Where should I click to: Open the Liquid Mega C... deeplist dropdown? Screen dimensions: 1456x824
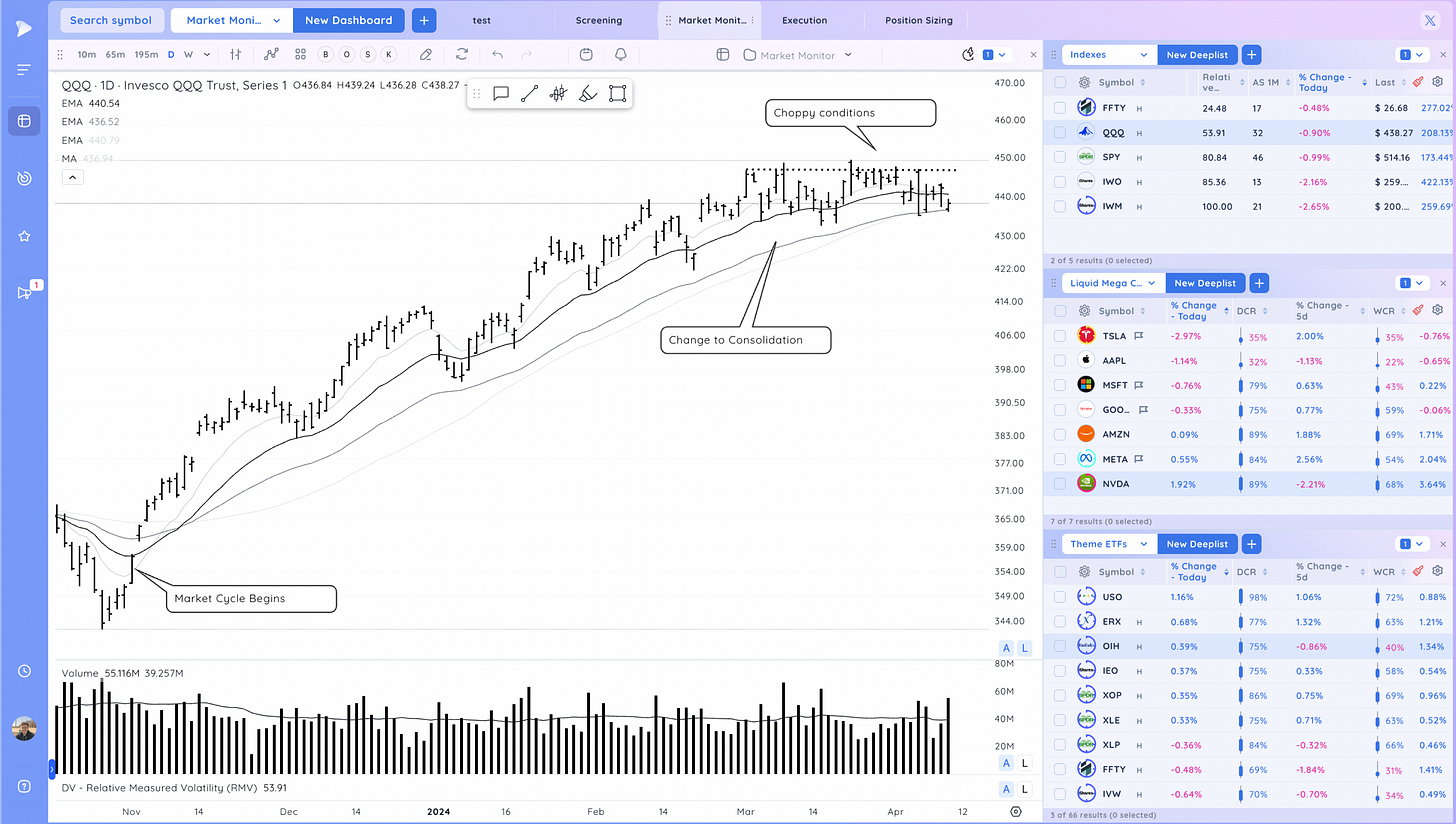click(1114, 283)
